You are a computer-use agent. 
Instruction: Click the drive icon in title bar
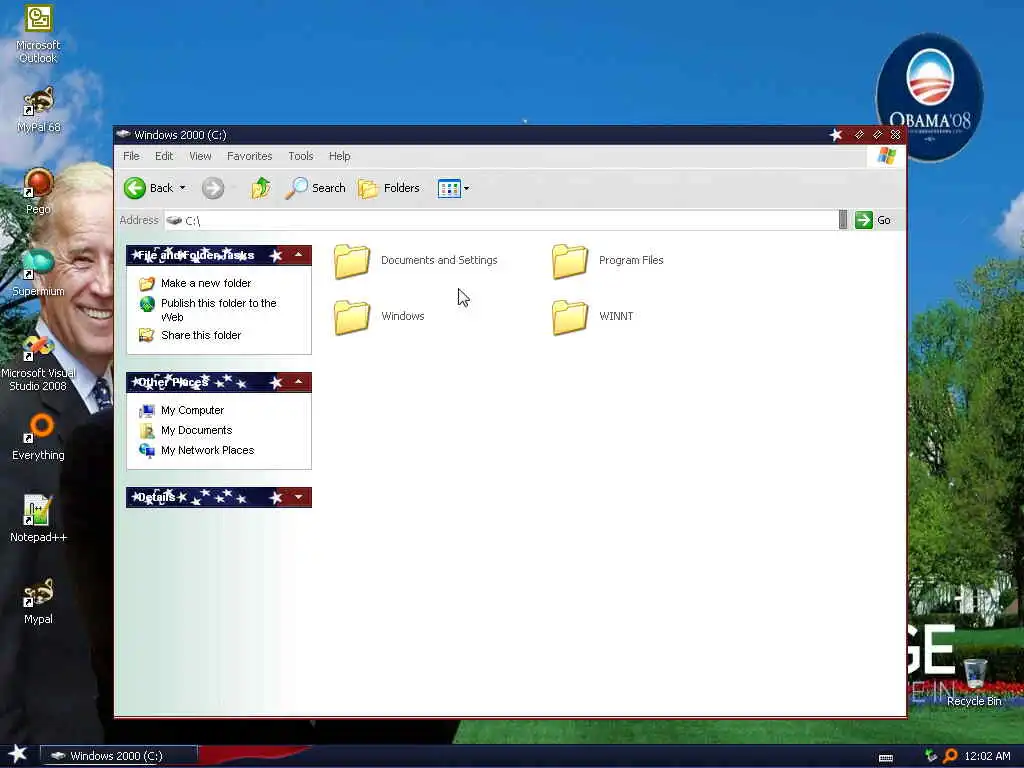[x=123, y=134]
